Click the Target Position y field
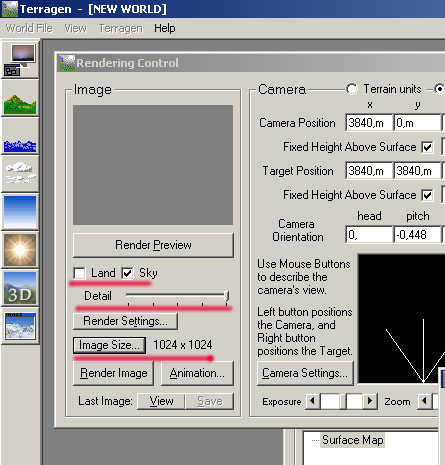The width and height of the screenshot is (445, 465). (417, 171)
